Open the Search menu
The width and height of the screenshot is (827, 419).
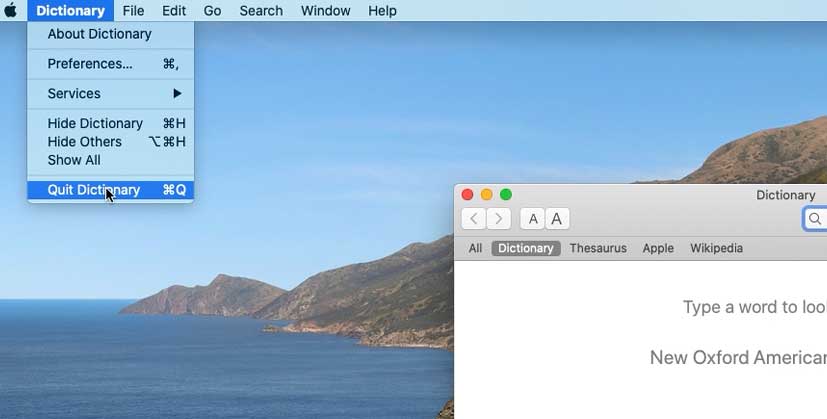261,11
